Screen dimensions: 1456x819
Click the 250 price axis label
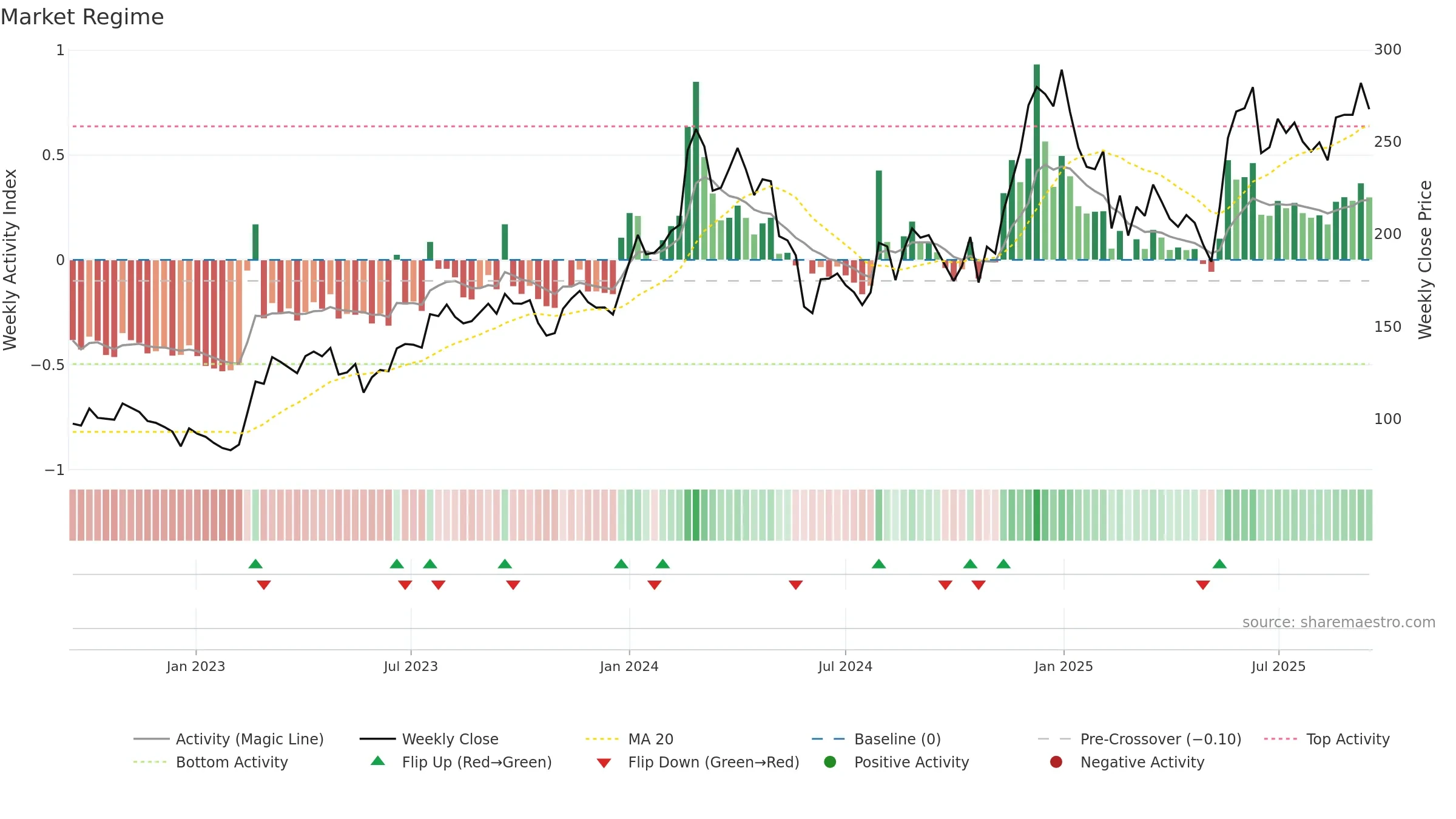[1387, 142]
